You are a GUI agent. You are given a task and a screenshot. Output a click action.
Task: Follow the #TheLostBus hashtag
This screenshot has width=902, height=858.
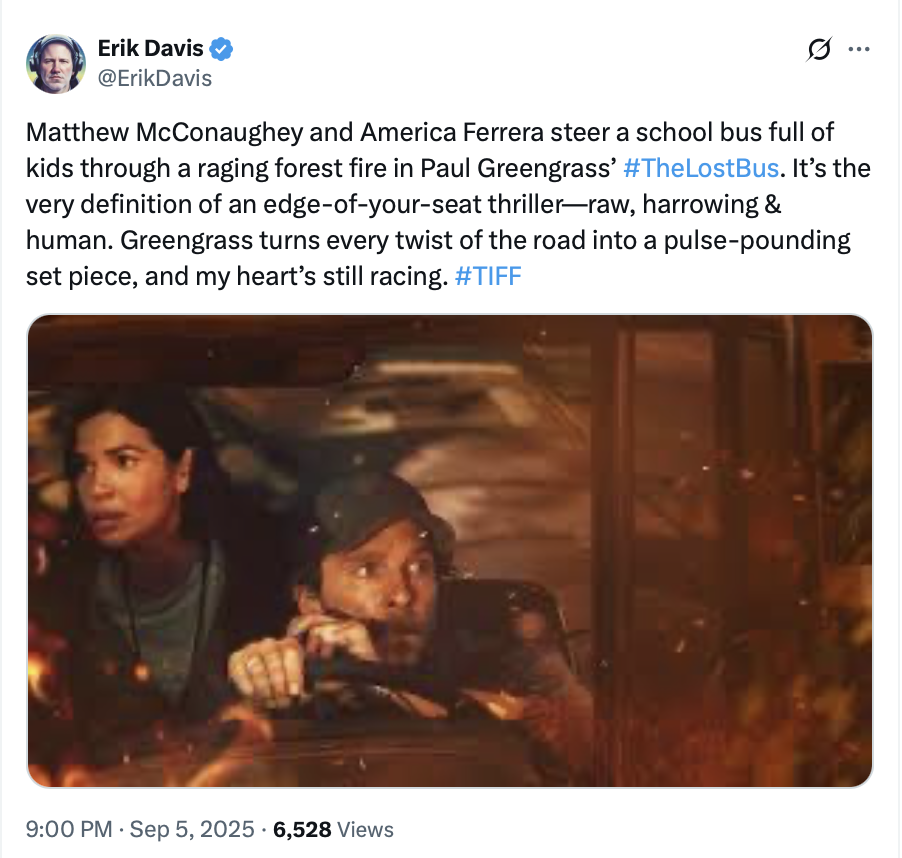700,167
